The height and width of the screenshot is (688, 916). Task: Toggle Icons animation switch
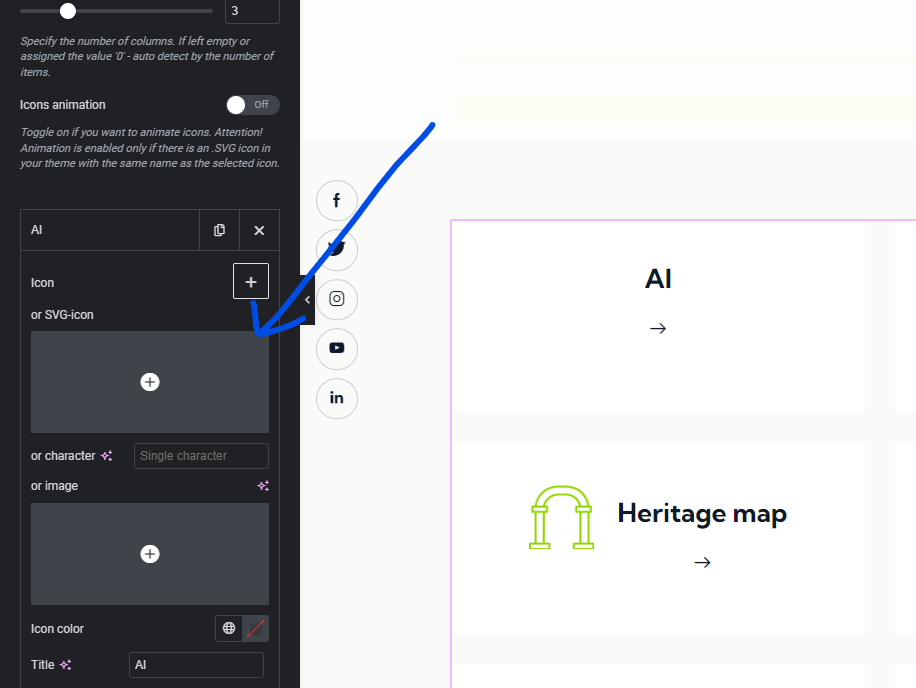[x=253, y=105]
